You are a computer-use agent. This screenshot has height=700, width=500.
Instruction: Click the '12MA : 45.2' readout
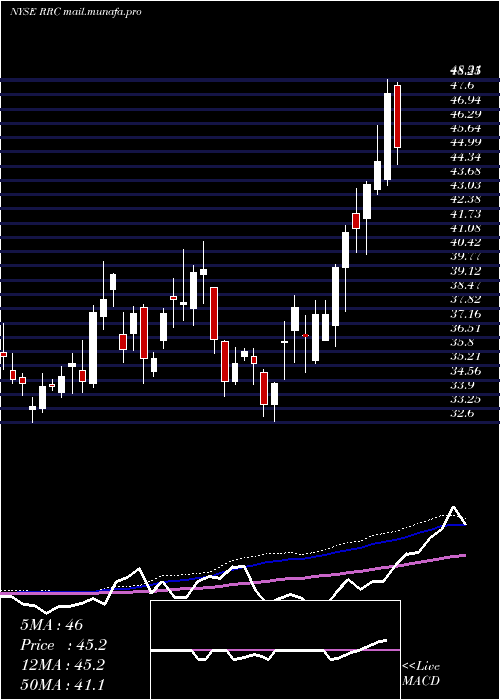tap(62, 665)
